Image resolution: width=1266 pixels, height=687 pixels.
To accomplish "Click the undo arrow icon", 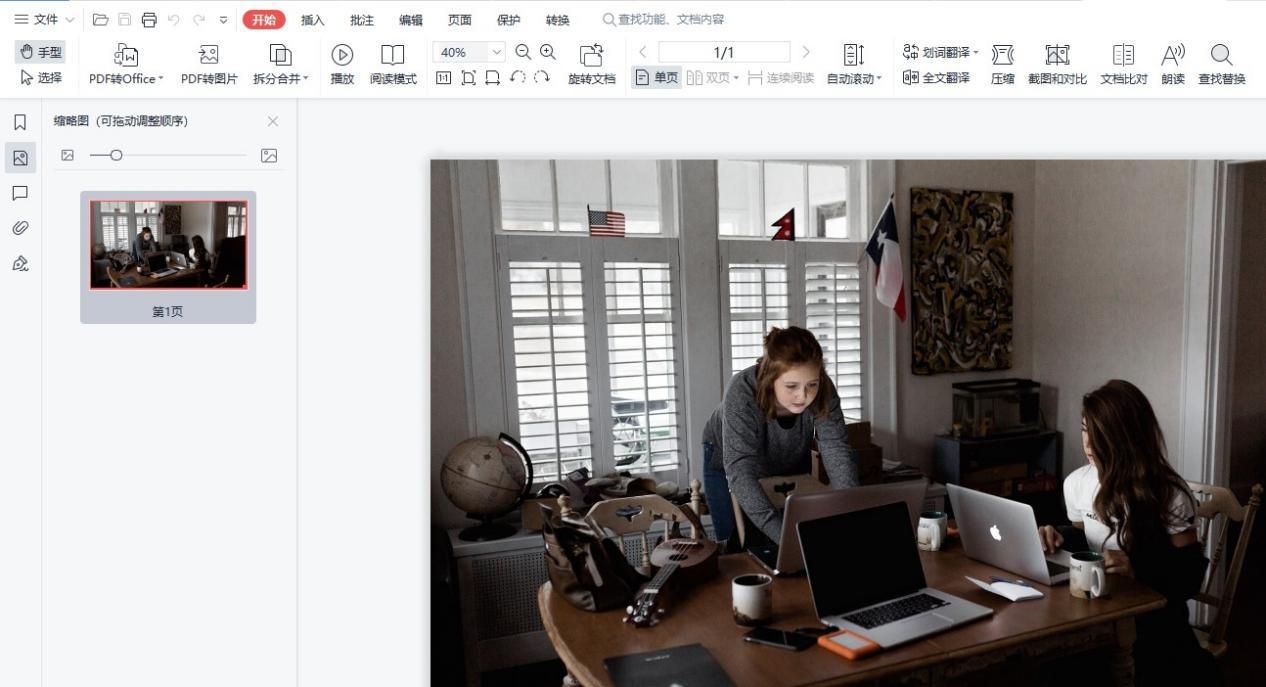I will (174, 20).
